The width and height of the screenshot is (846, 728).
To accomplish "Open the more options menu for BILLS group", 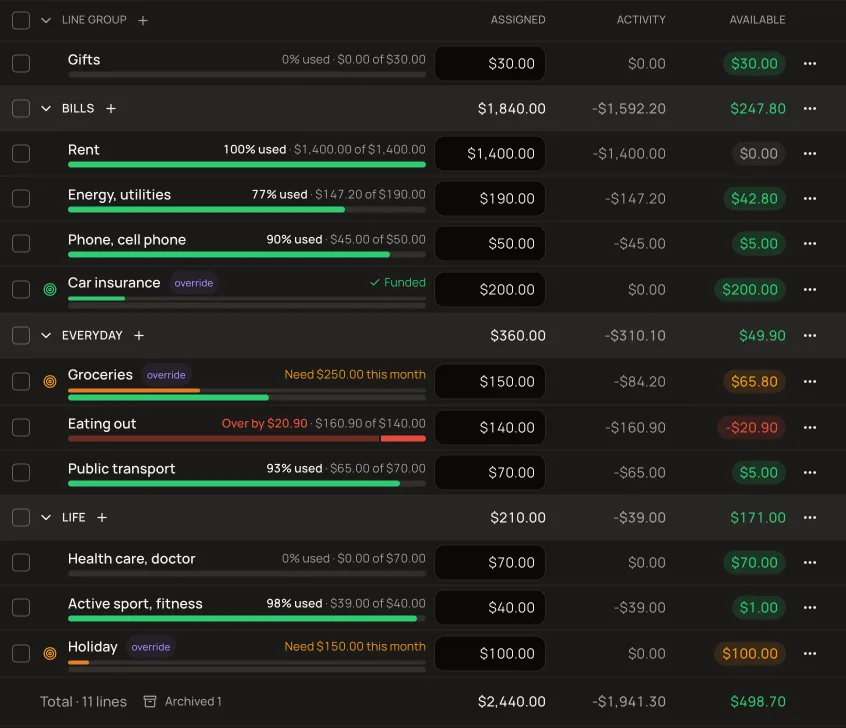I will (809, 108).
